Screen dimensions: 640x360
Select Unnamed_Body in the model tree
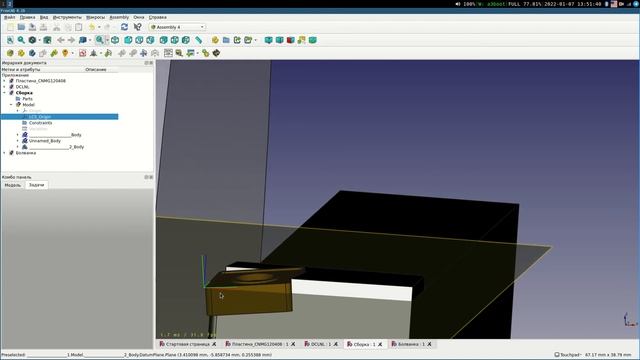point(44,141)
